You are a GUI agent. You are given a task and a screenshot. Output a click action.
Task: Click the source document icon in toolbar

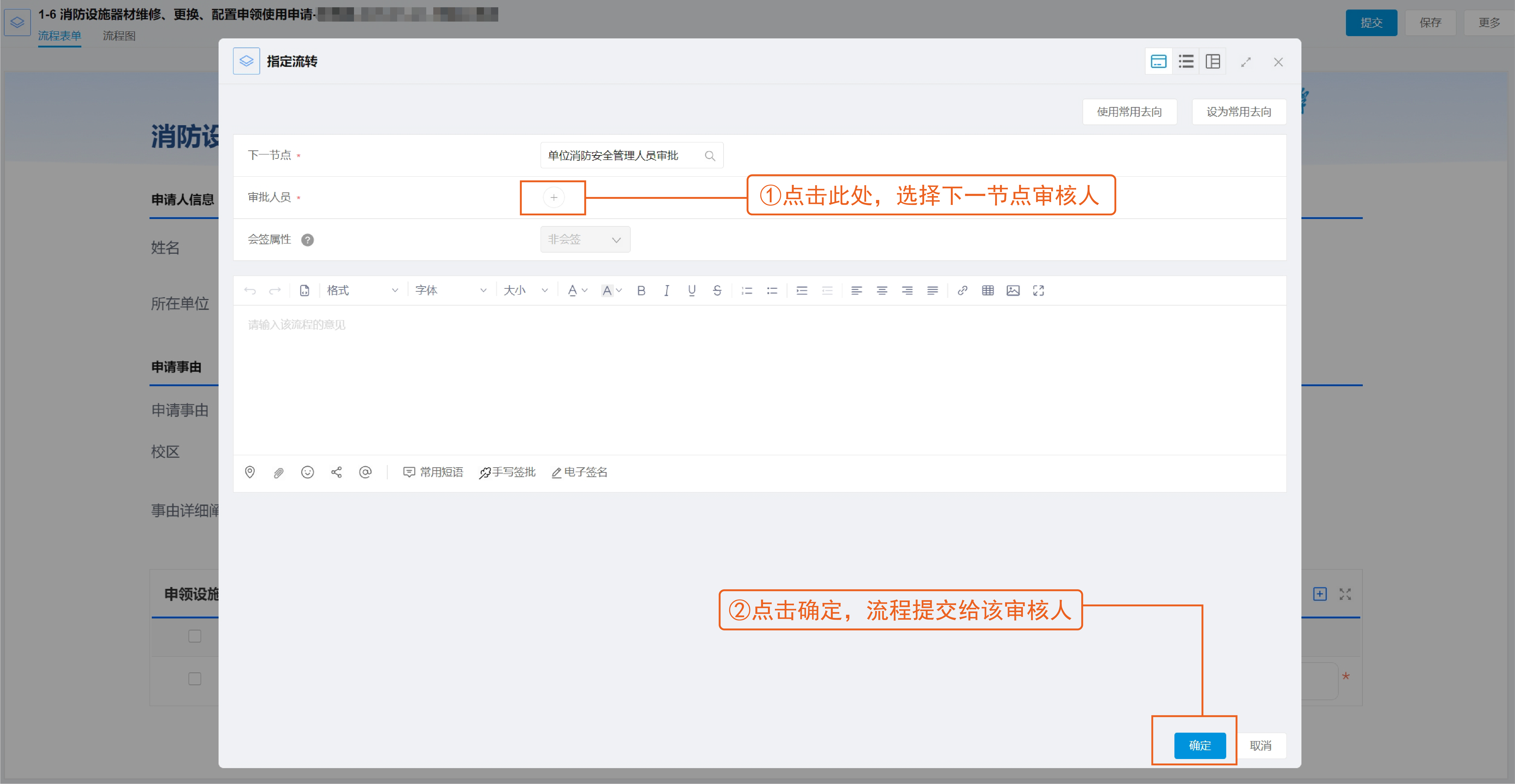click(305, 291)
